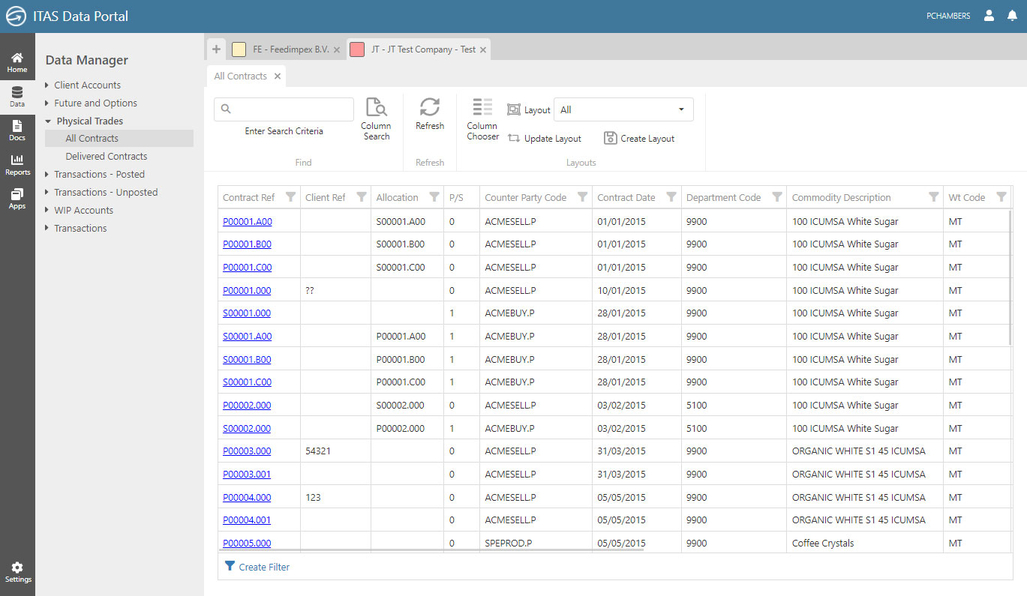
Task: Expand Client Accounts tree node
Action: 47,85
